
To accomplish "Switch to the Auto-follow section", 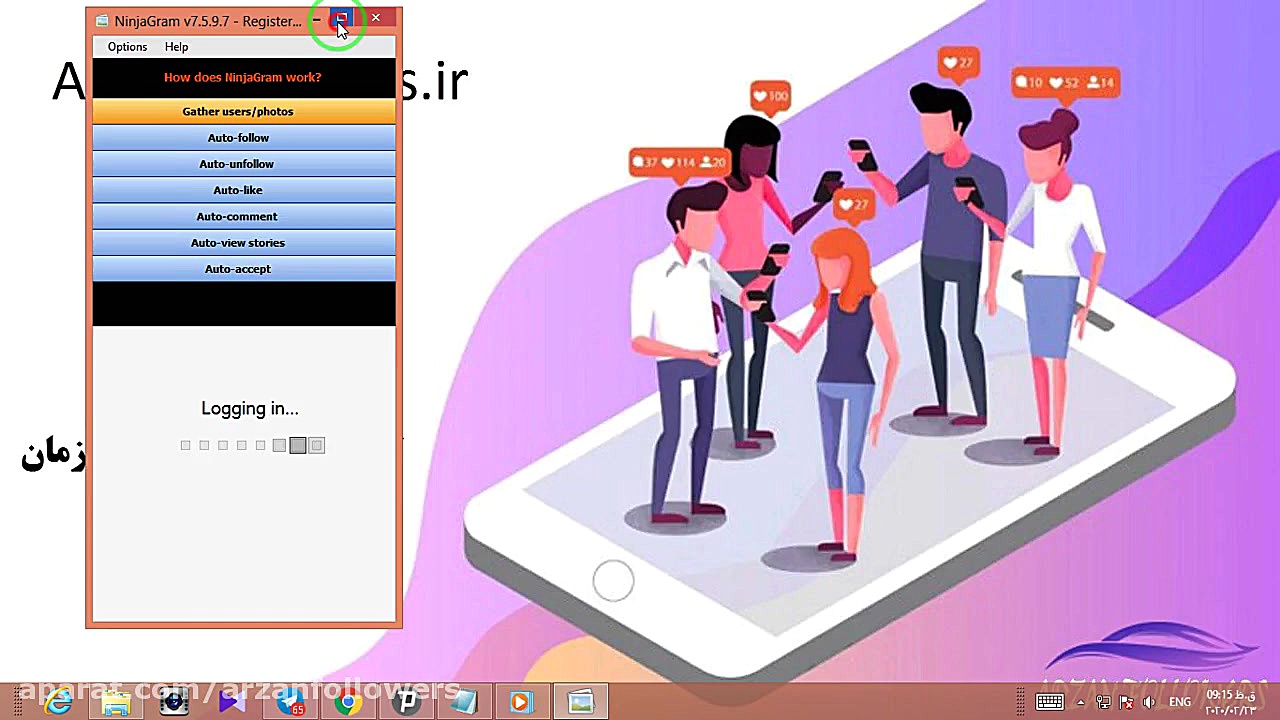I will click(x=244, y=137).
